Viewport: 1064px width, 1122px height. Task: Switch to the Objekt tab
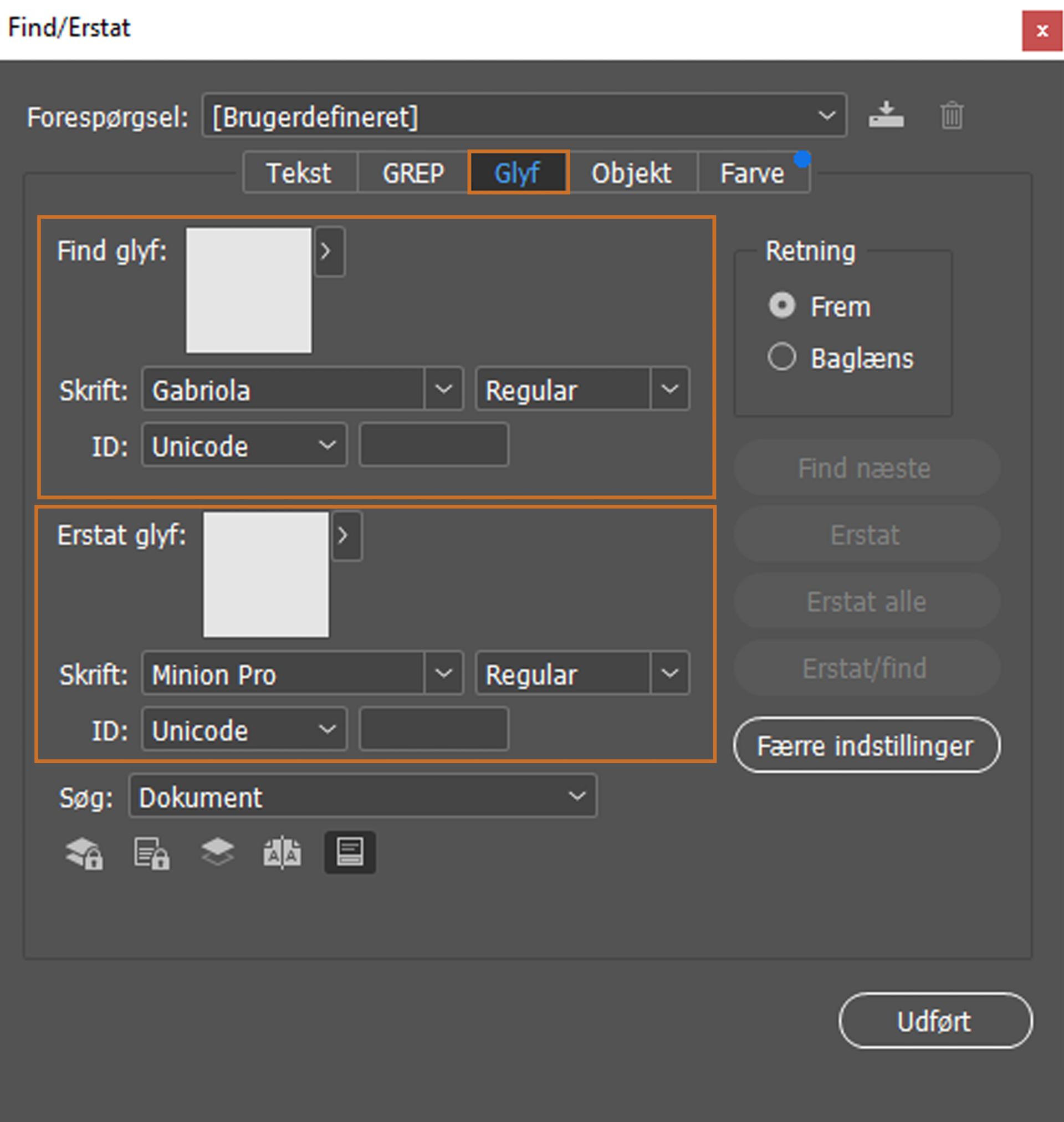coord(631,173)
